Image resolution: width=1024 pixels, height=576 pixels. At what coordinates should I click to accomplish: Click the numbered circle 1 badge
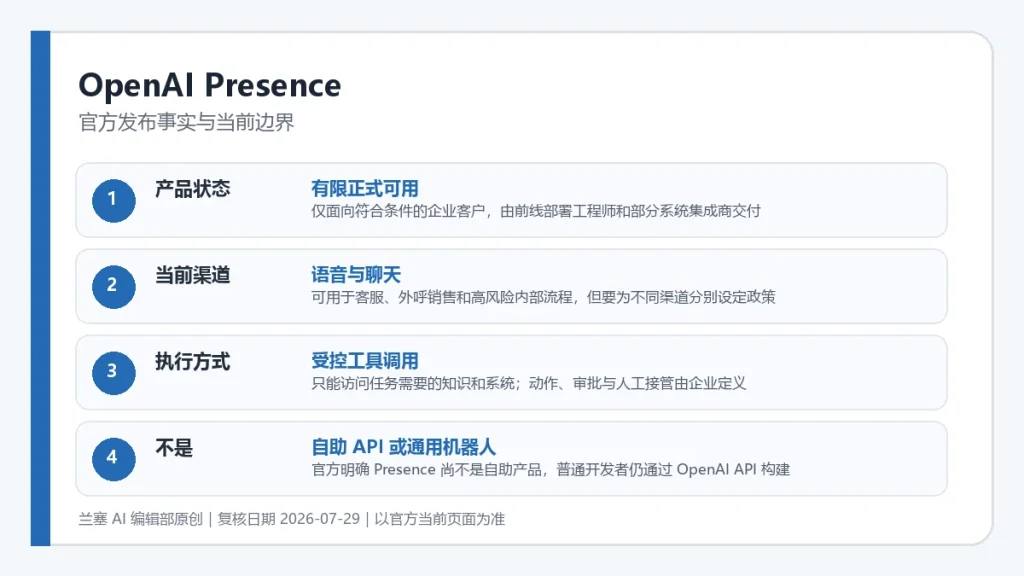[x=114, y=200]
